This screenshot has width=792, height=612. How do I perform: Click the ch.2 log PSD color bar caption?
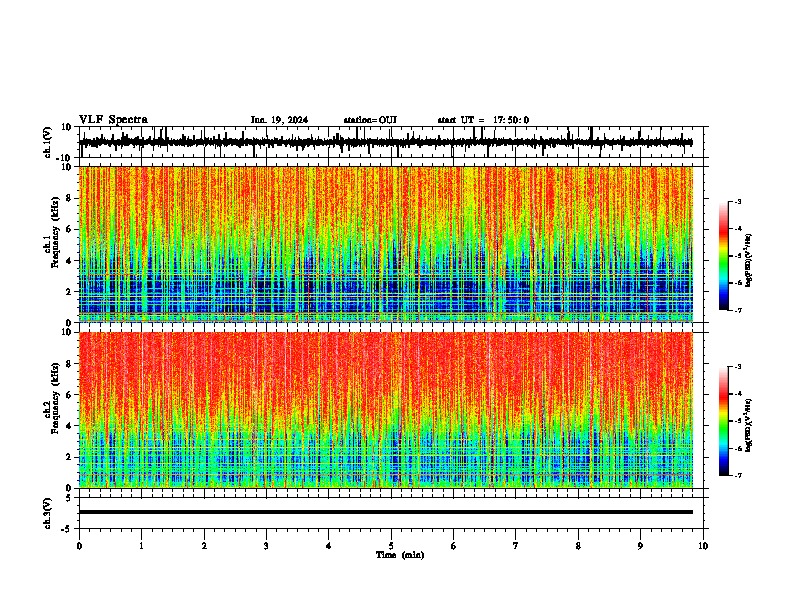tap(749, 424)
